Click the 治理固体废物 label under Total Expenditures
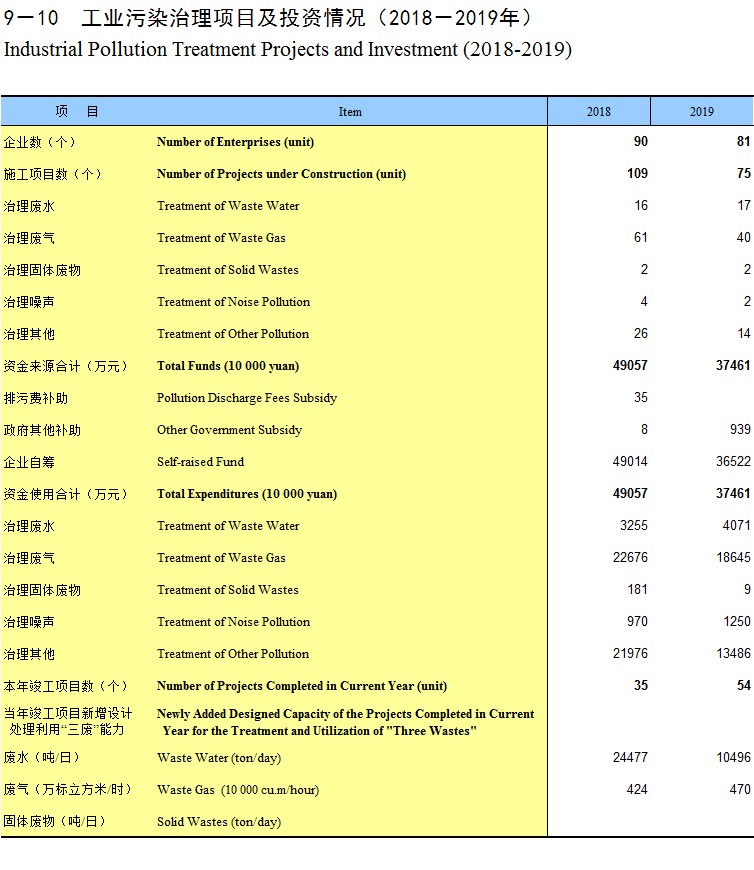 pos(42,590)
